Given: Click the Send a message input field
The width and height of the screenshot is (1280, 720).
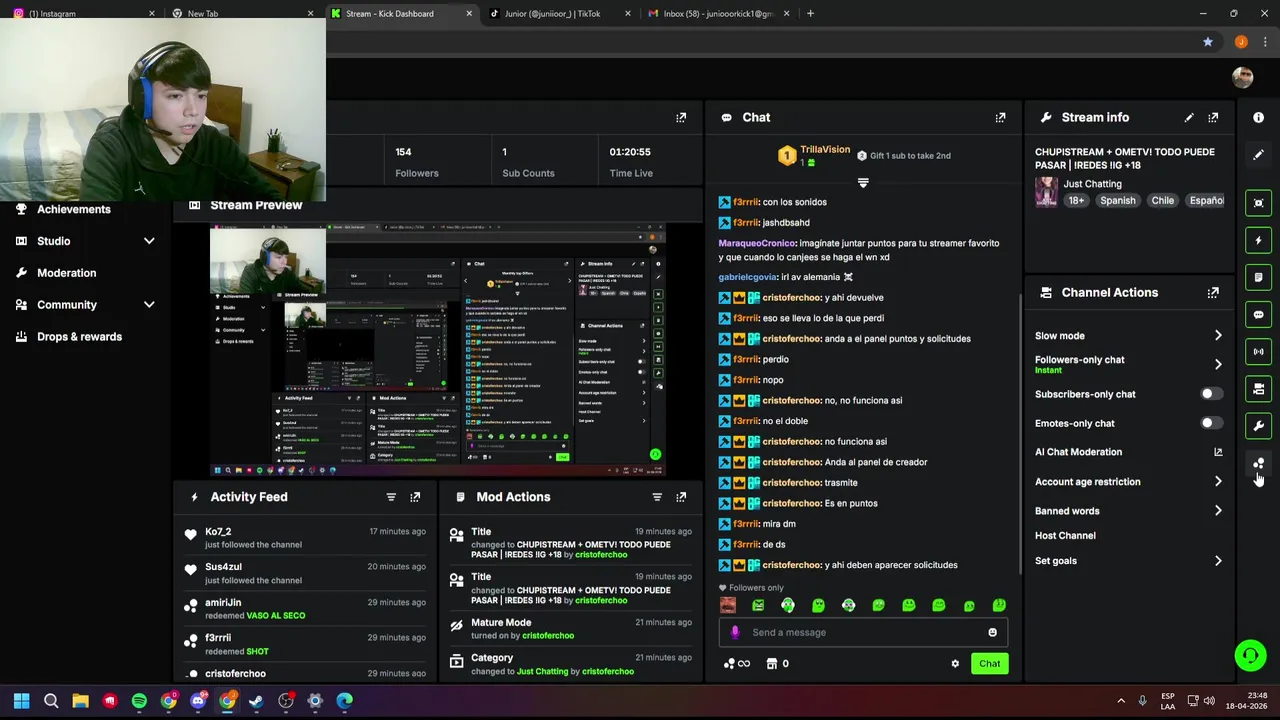Looking at the screenshot, I should click(863, 632).
